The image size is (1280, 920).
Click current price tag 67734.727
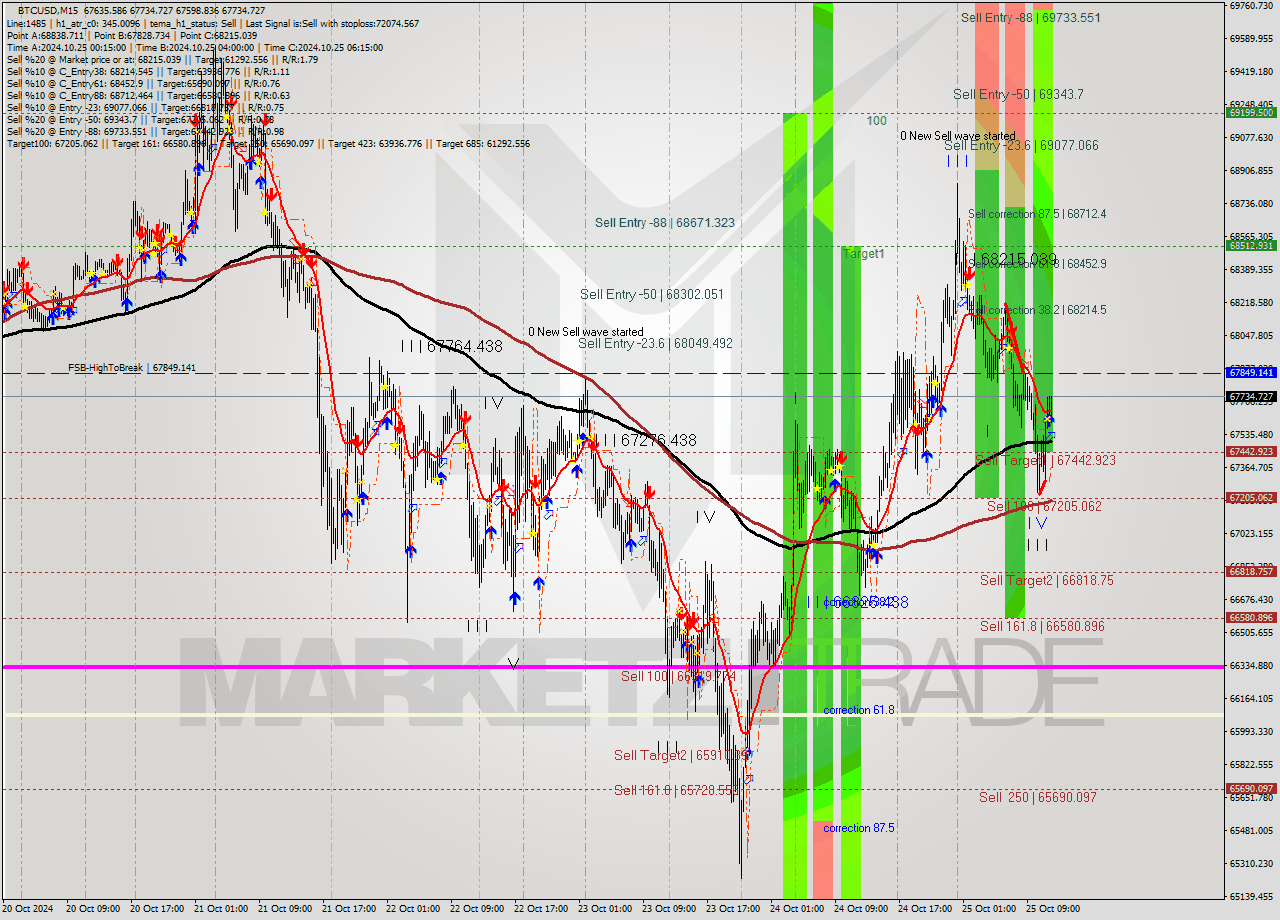coord(1250,396)
